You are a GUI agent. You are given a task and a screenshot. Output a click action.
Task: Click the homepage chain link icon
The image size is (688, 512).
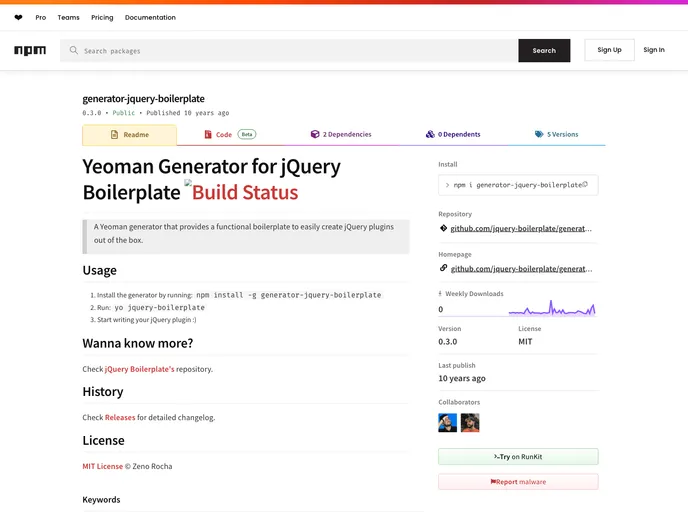coord(443,268)
